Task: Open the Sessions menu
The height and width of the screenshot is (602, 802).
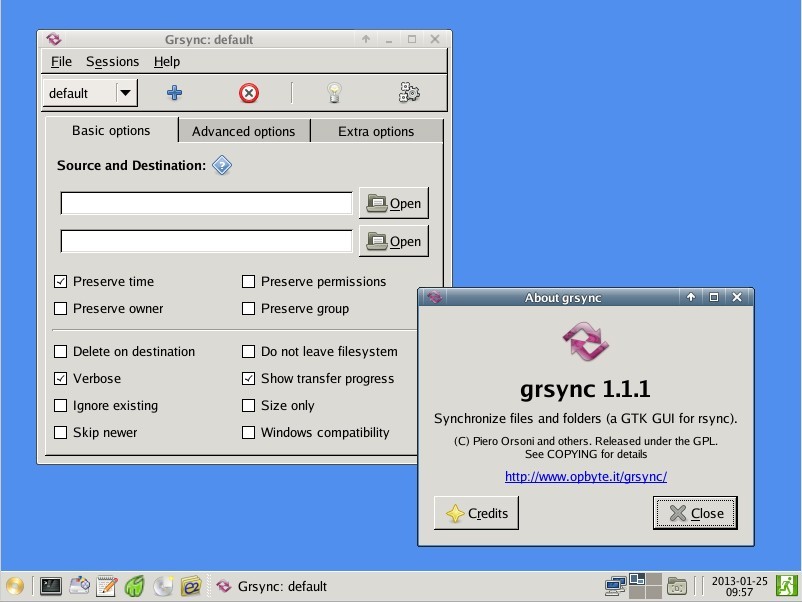Action: pos(113,62)
